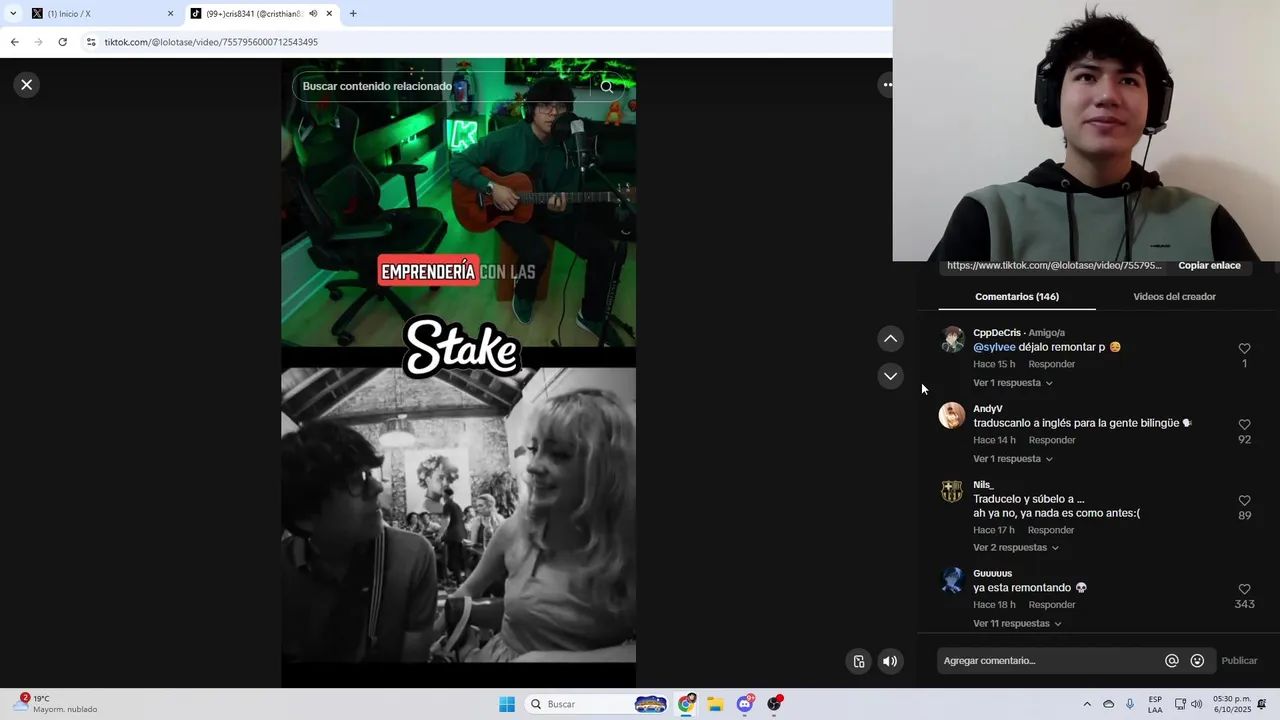This screenshot has width=1280, height=720.
Task: Click the tiktok.com URL in address bar
Action: click(211, 42)
